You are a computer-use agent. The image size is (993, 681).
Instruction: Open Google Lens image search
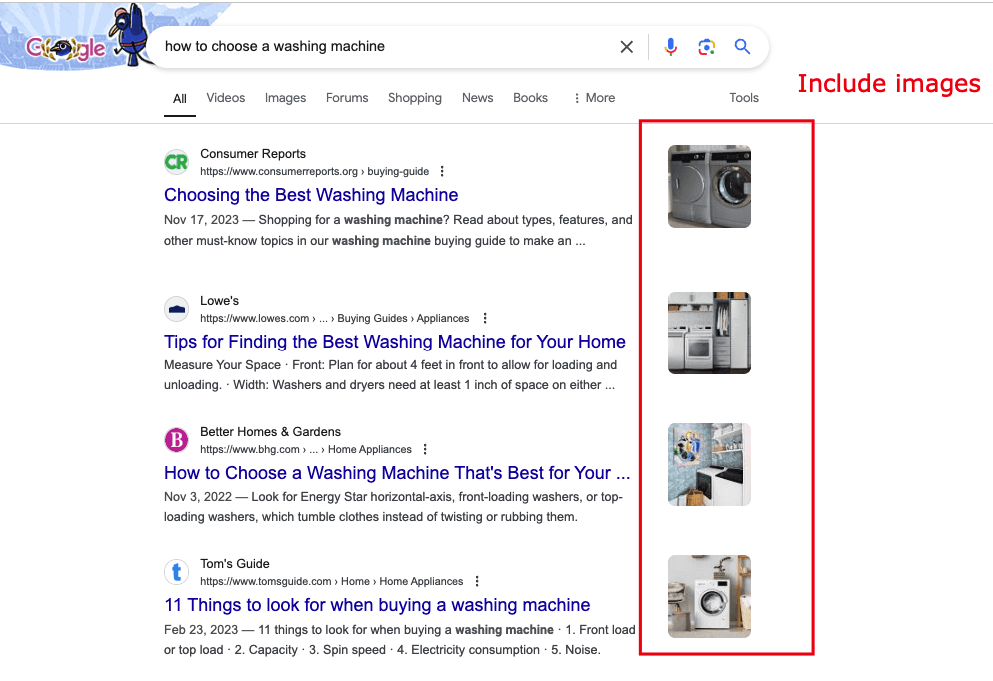pyautogui.click(x=706, y=46)
